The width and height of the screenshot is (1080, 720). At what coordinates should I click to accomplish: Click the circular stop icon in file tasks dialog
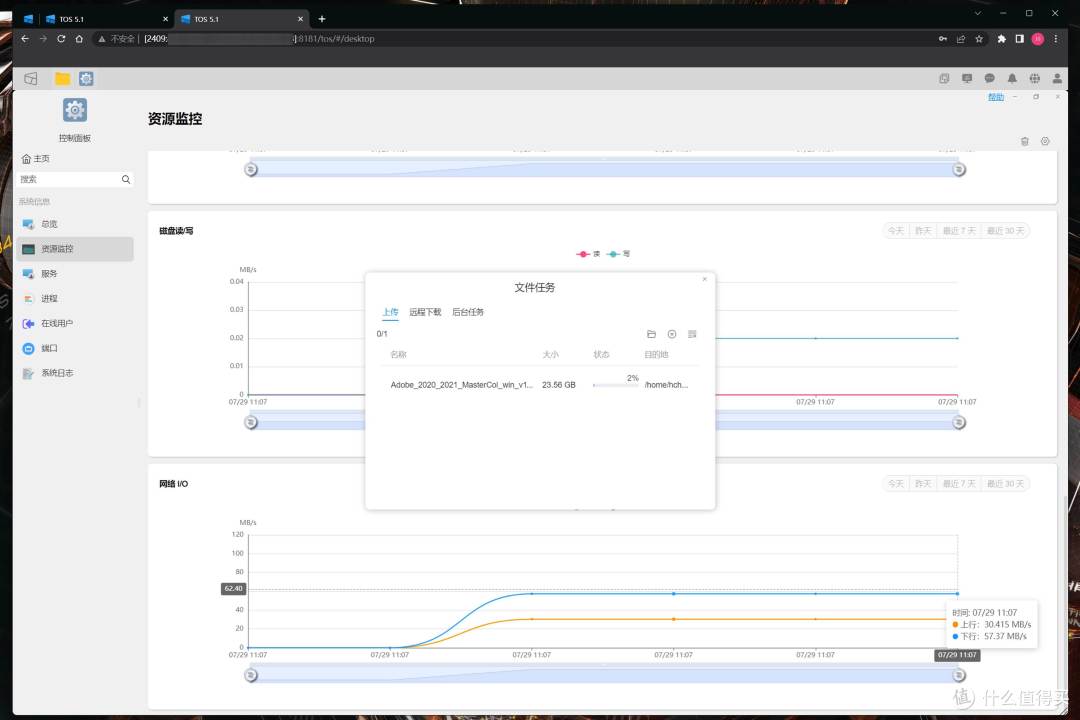tap(672, 334)
